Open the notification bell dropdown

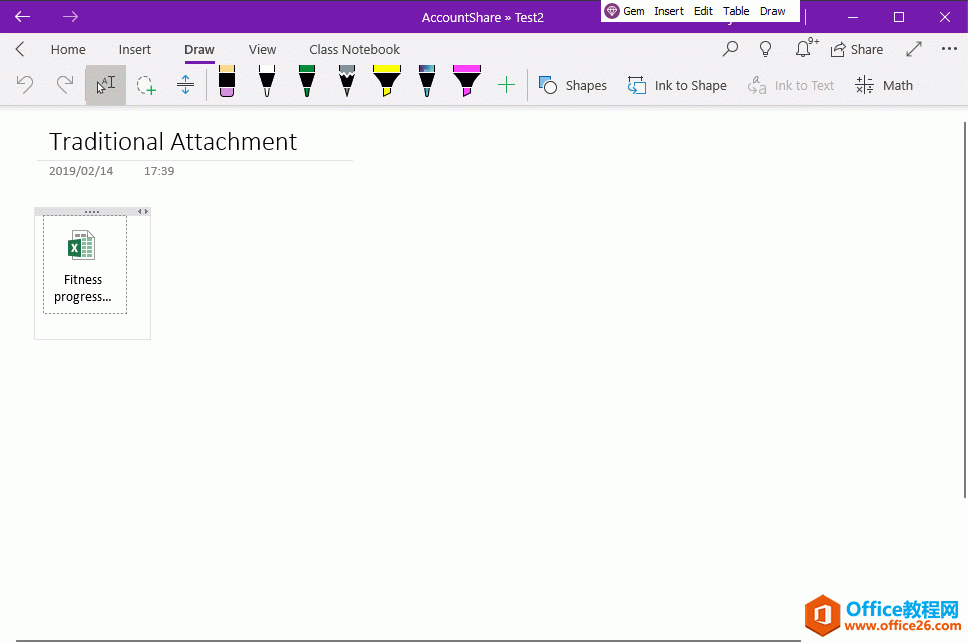tap(804, 48)
